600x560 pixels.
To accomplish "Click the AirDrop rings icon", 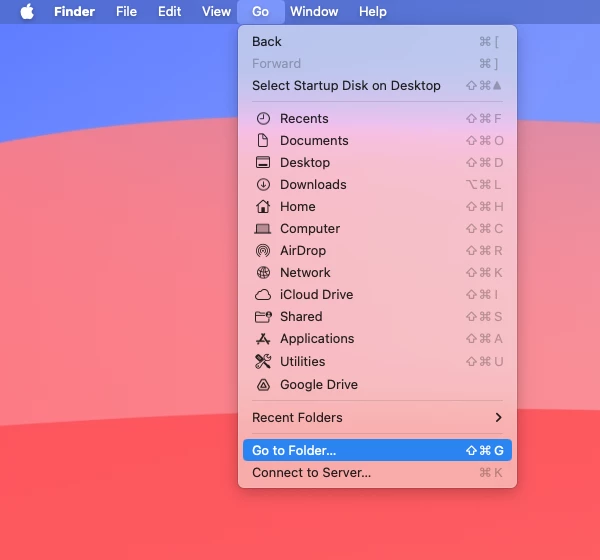I will pyautogui.click(x=263, y=251).
